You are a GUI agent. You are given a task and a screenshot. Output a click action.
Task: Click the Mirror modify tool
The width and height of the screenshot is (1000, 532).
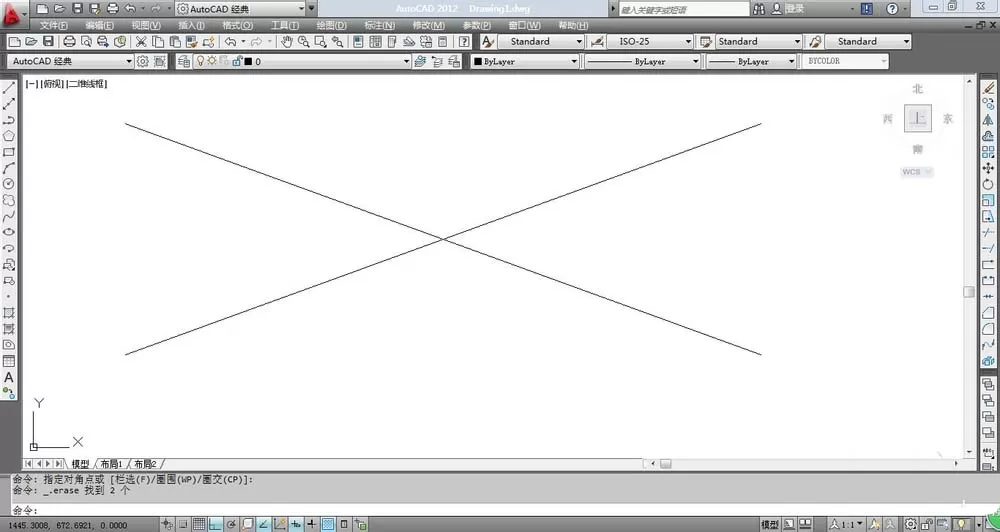(x=988, y=120)
